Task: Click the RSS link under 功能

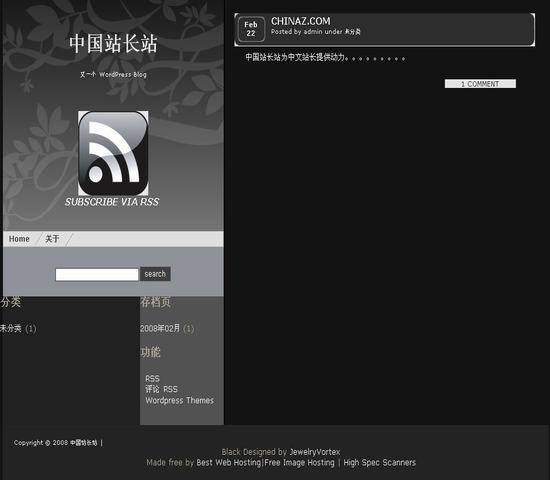Action: click(153, 379)
